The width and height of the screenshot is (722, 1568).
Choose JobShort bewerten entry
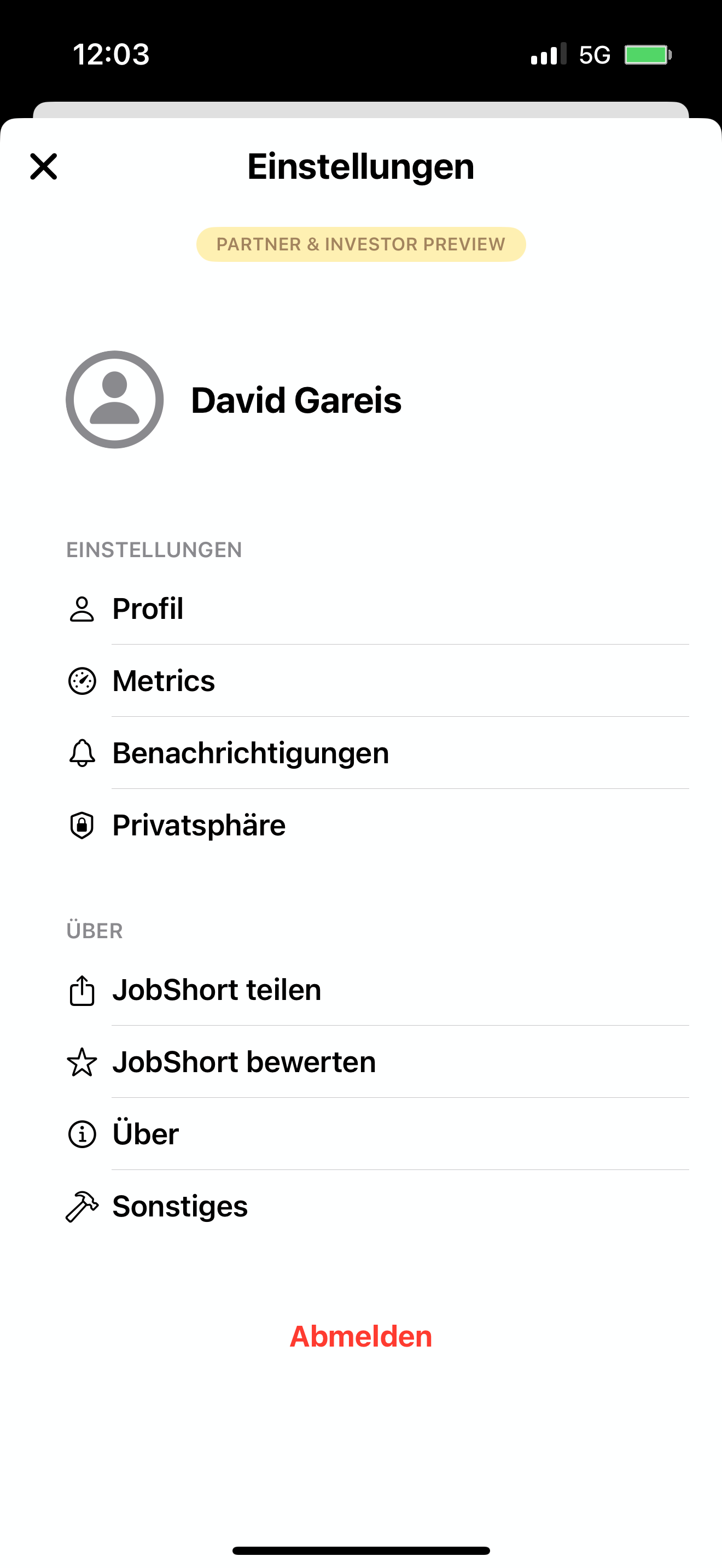[x=244, y=1062]
